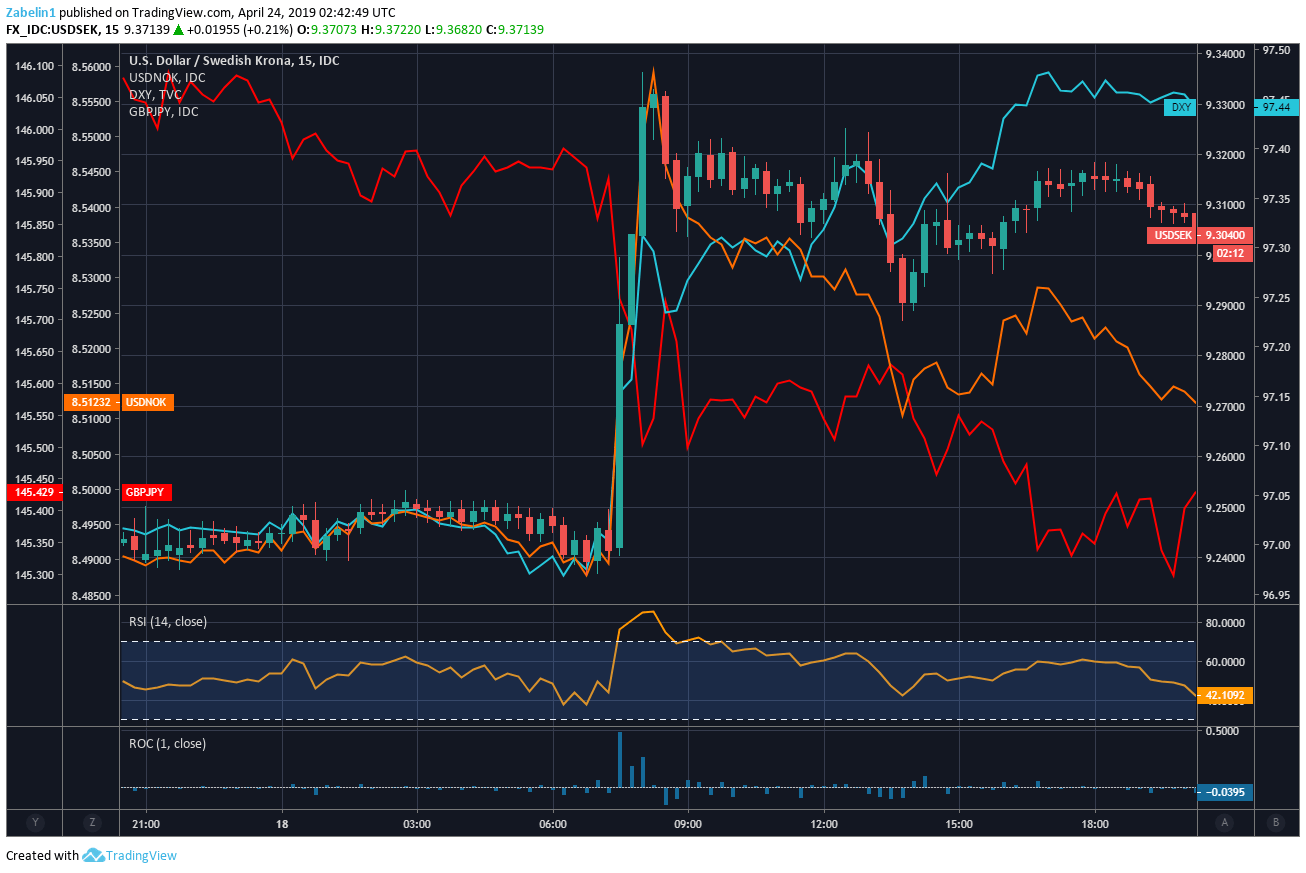Click the RSI (14, close) indicator label
The width and height of the screenshot is (1306, 873).
tap(168, 621)
